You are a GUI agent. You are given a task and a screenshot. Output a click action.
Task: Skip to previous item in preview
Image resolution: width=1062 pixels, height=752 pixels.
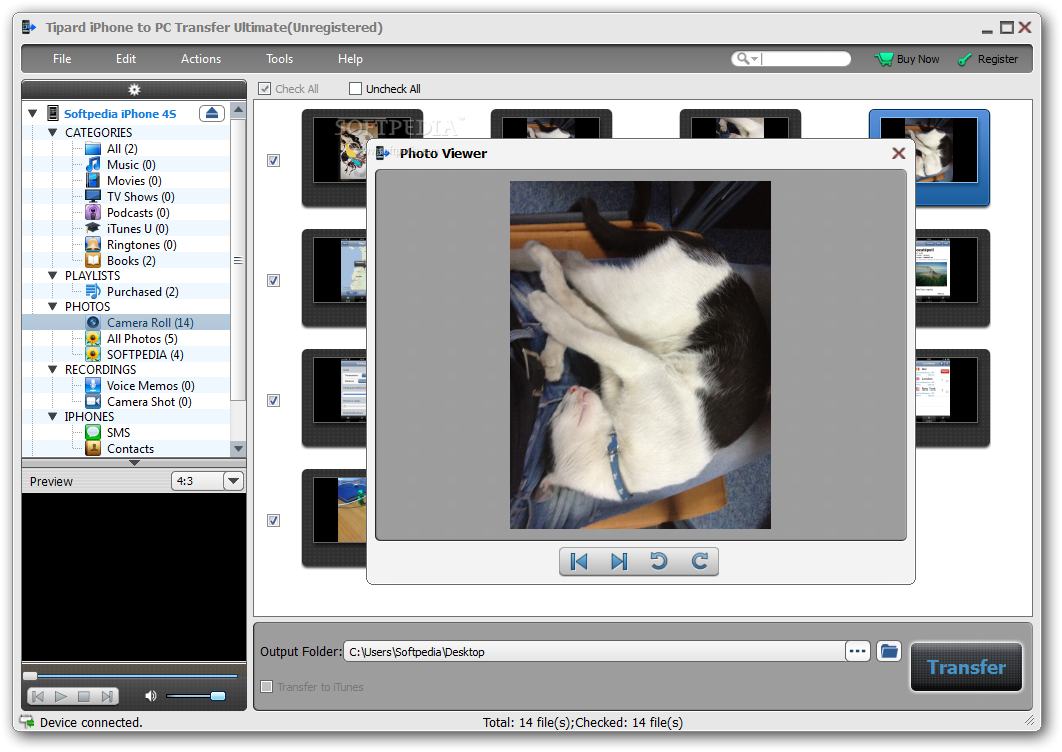pyautogui.click(x=39, y=696)
